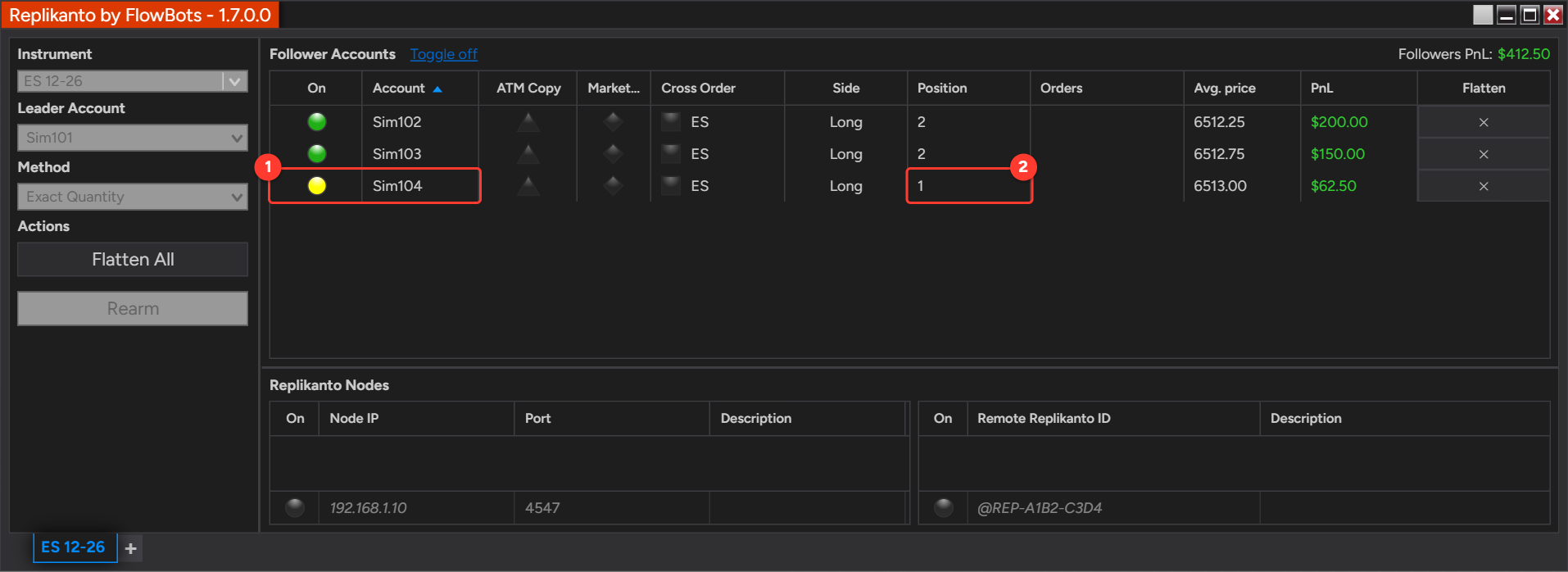
Task: Flatten the Sim104 position with its X icon
Action: [x=1484, y=186]
